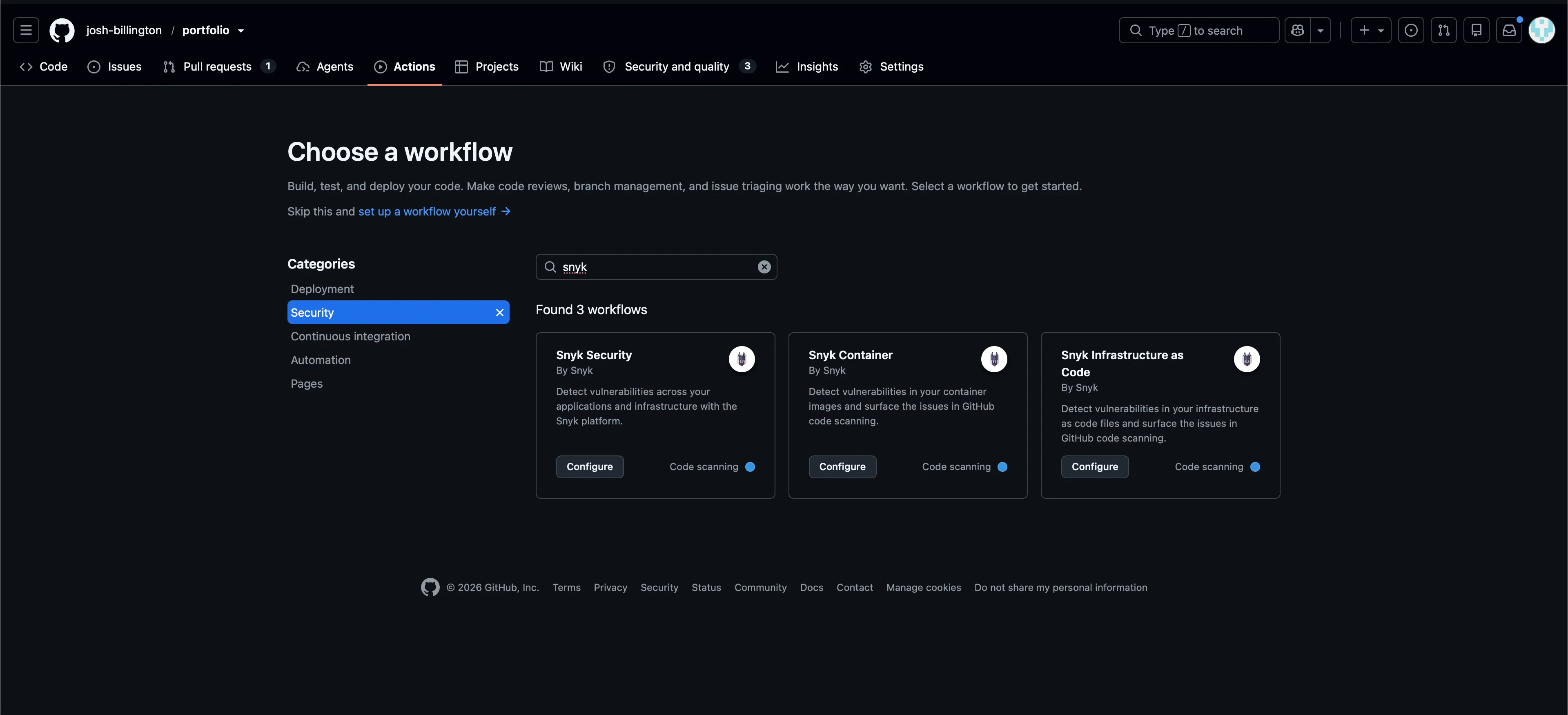Viewport: 1568px width, 715px height.
Task: Open the hamburger navigation menu
Action: 26,30
